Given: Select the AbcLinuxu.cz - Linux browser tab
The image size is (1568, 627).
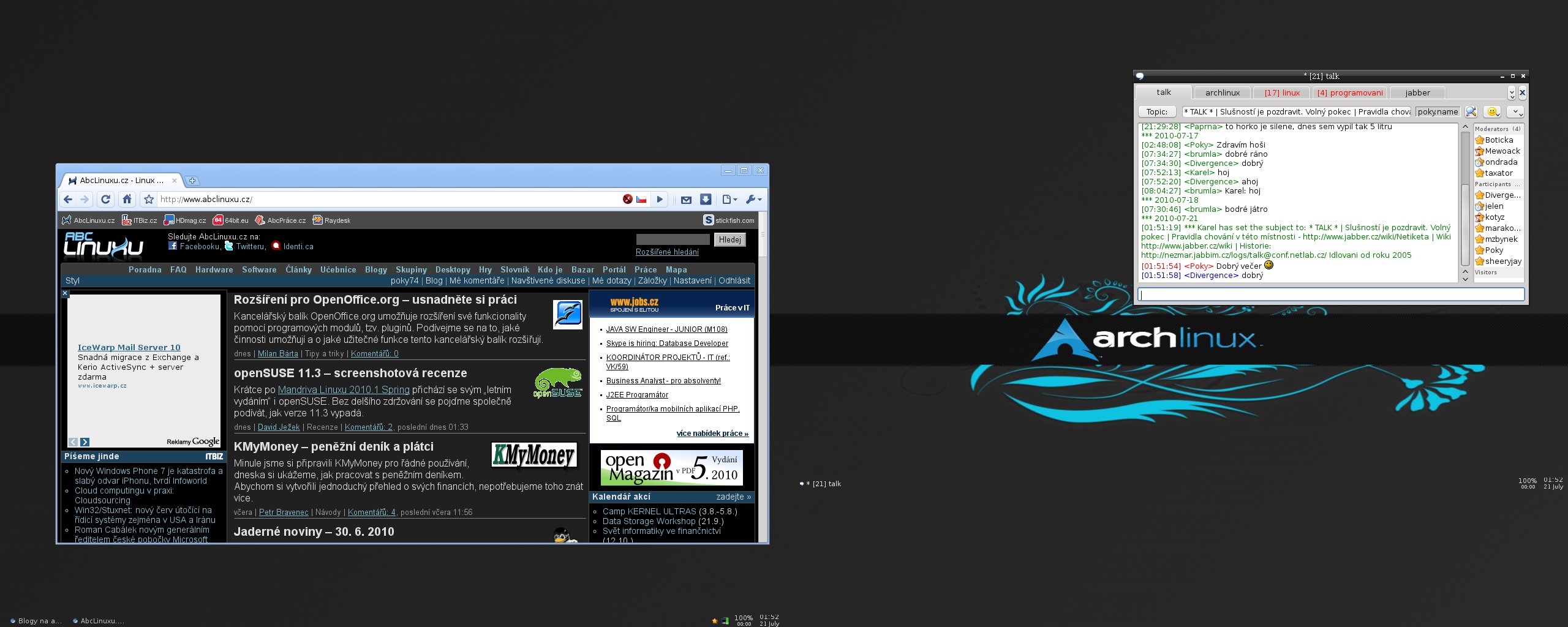Looking at the screenshot, I should 121,181.
